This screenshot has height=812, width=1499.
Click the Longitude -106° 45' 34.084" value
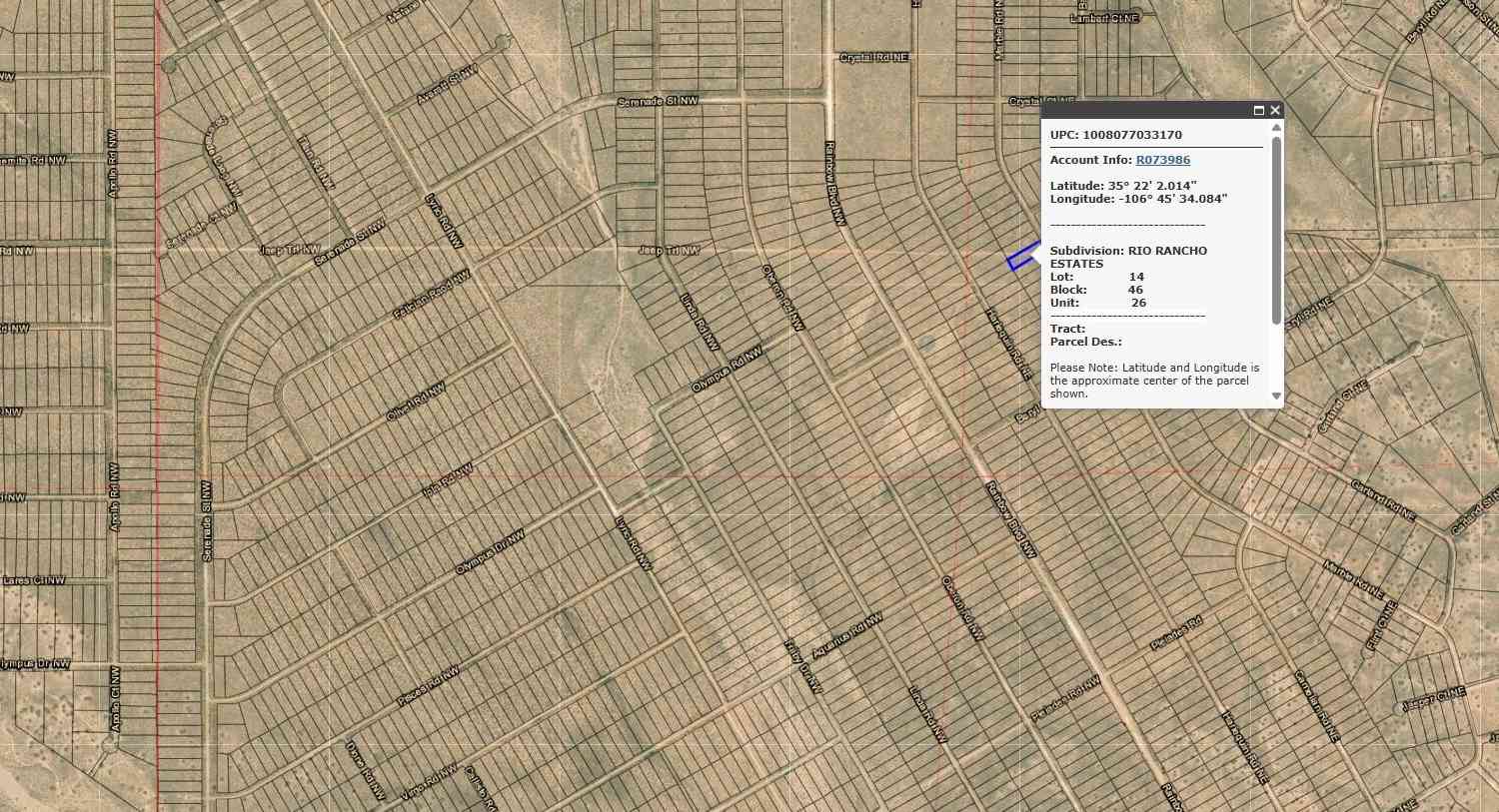1138,199
